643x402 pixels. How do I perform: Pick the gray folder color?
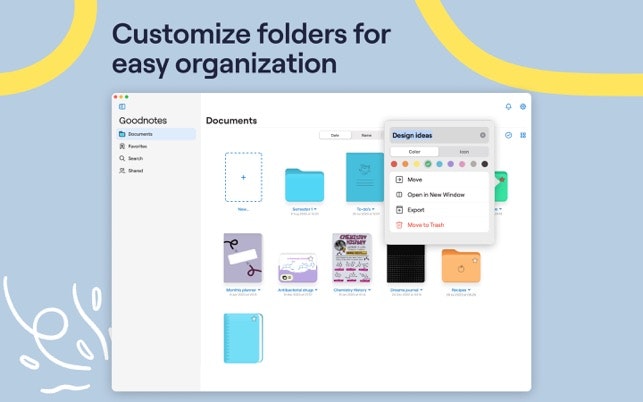coord(473,164)
